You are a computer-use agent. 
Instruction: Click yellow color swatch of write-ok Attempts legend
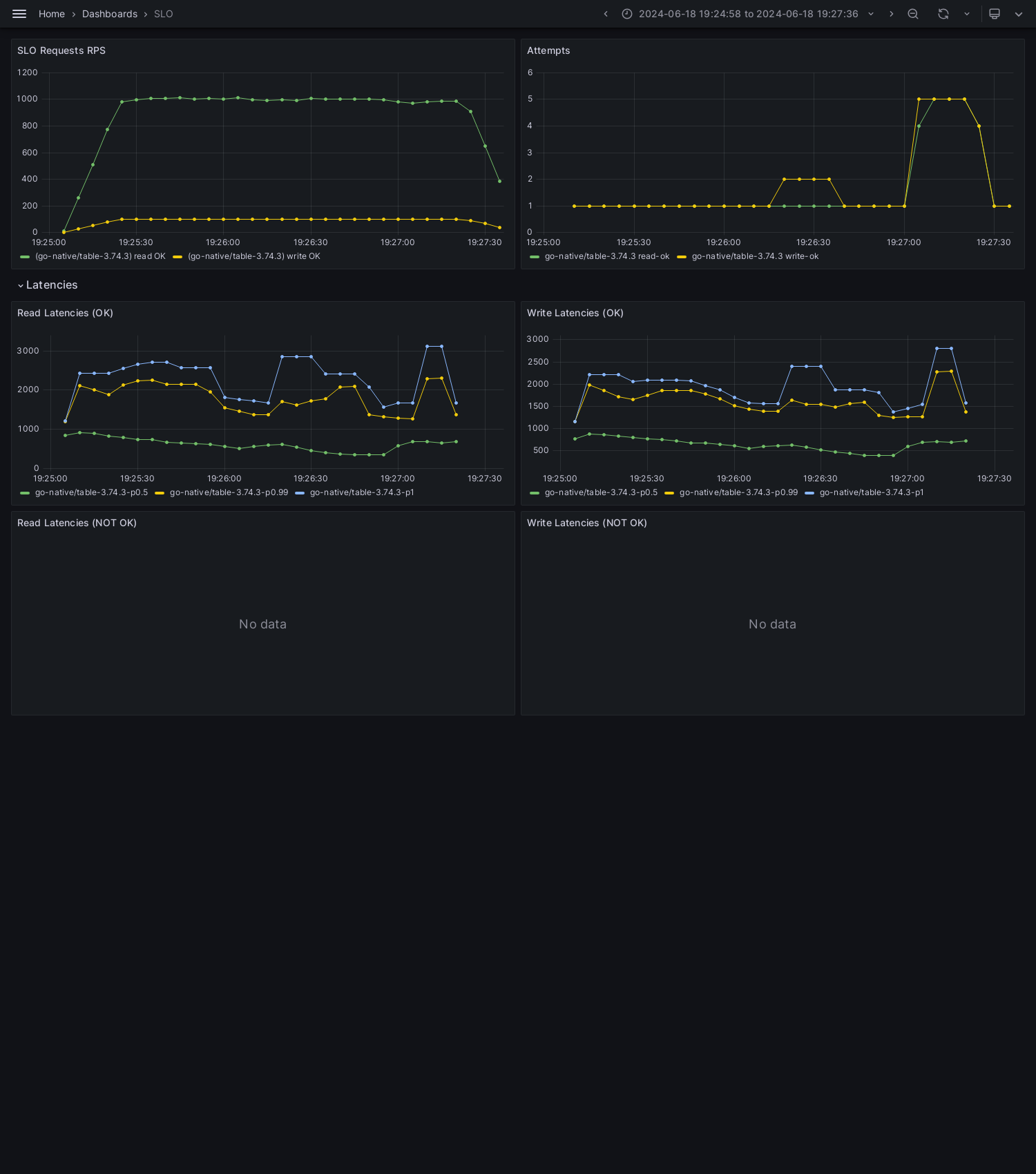[x=682, y=257]
